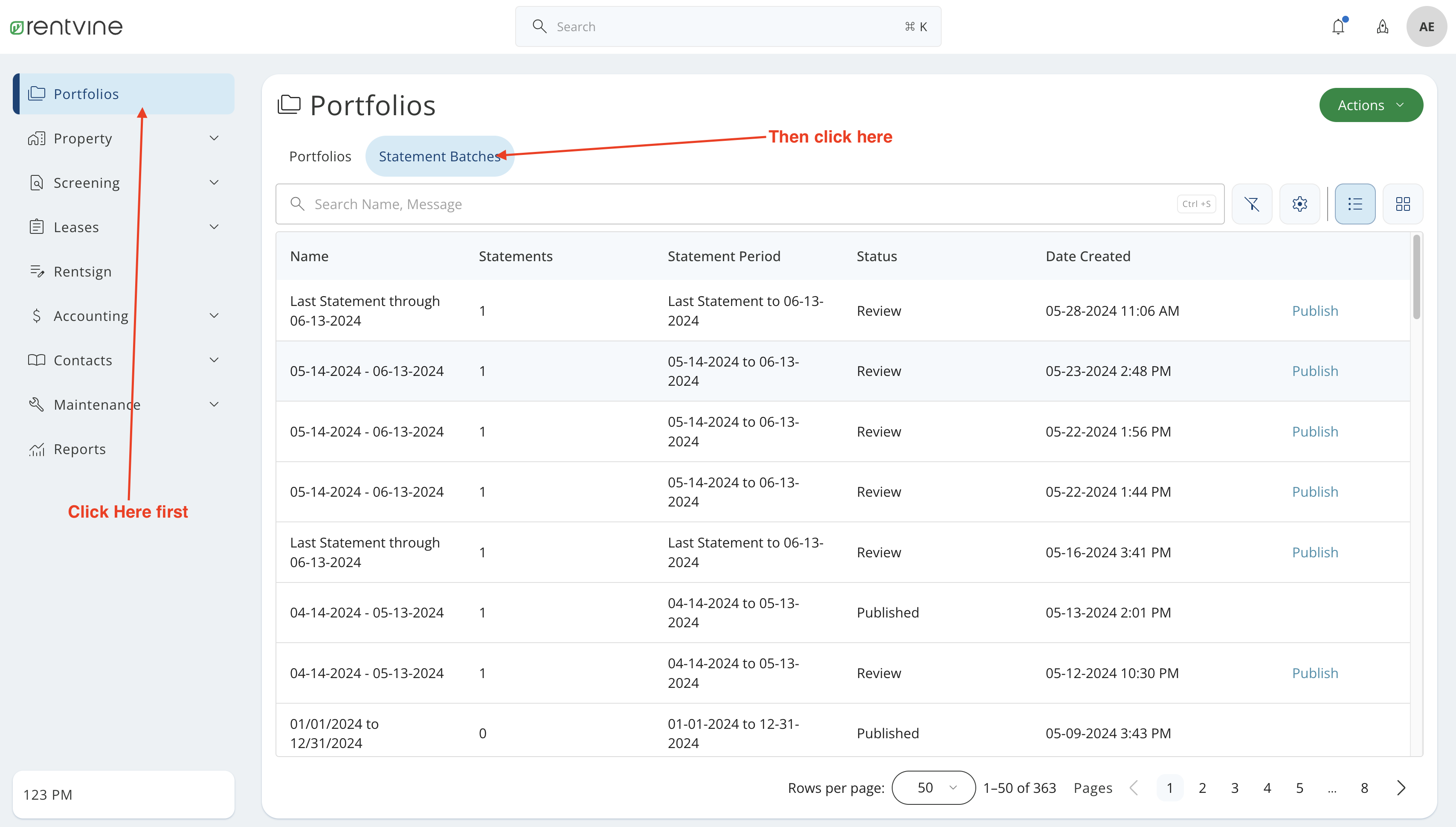1456x827 pixels.
Task: Publish the 04-14-2024 to 05-13-2024 Review batch
Action: 1315,673
